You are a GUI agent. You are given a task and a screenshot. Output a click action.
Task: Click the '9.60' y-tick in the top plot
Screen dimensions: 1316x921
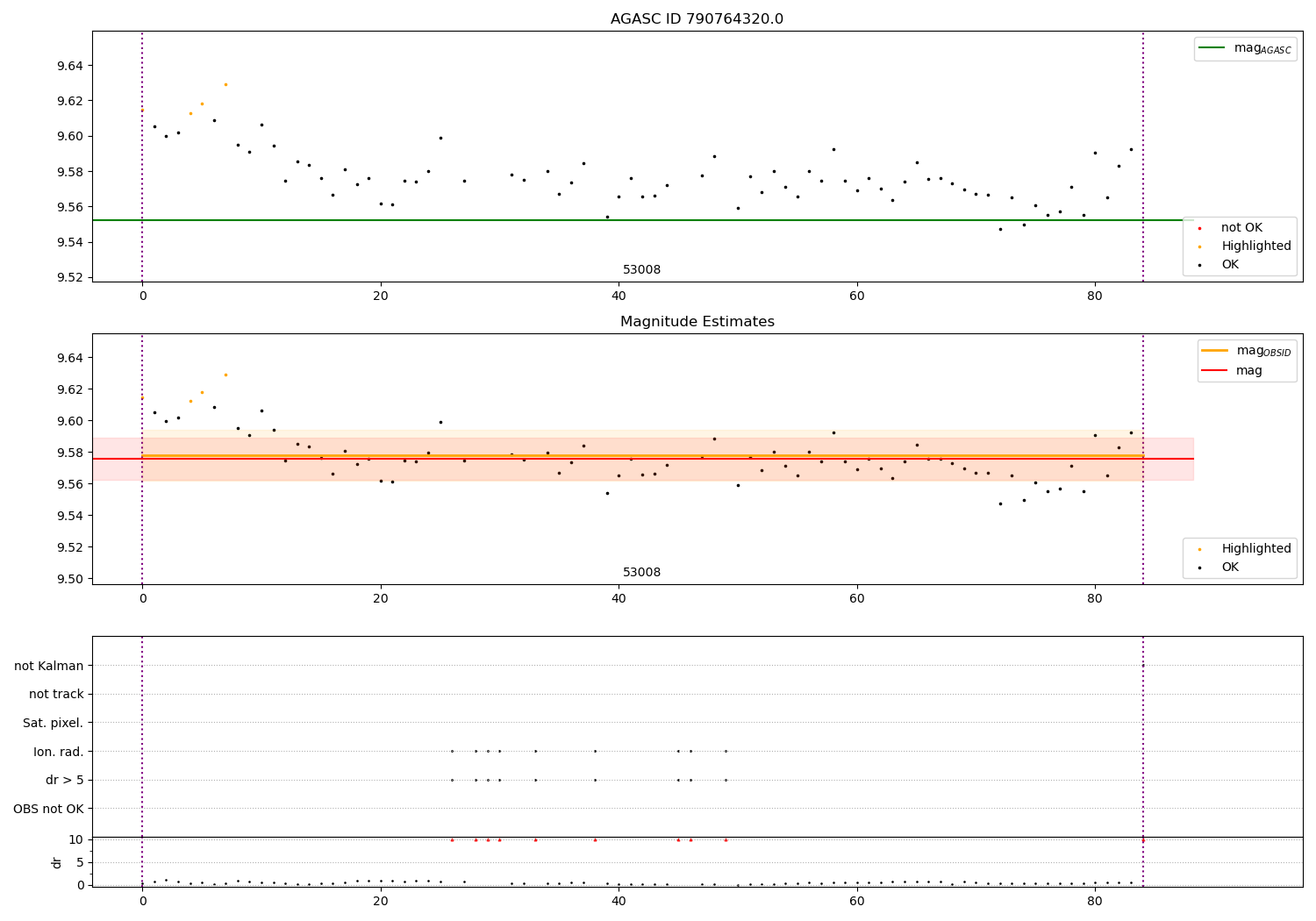point(71,136)
